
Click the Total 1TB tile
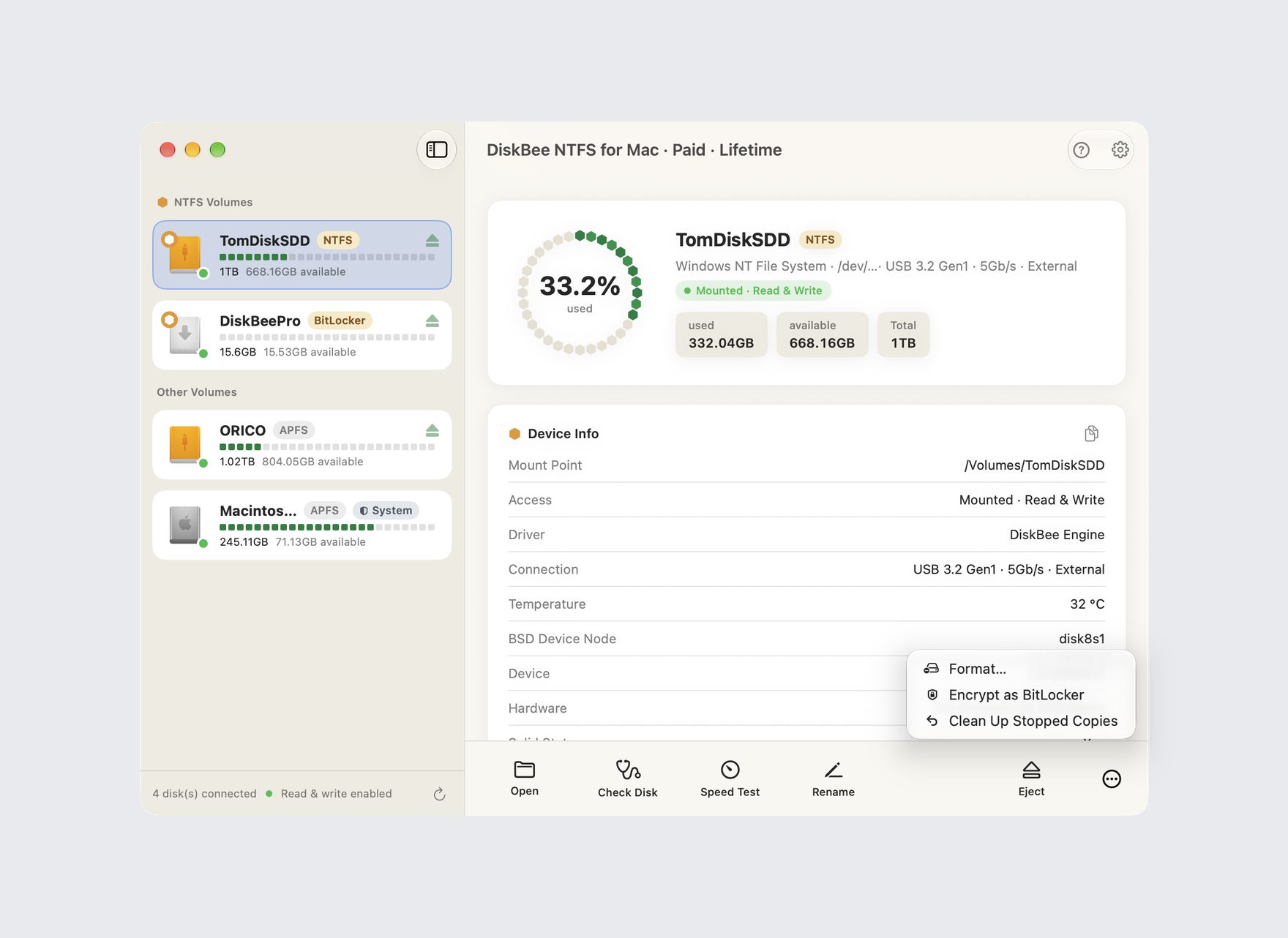click(903, 334)
